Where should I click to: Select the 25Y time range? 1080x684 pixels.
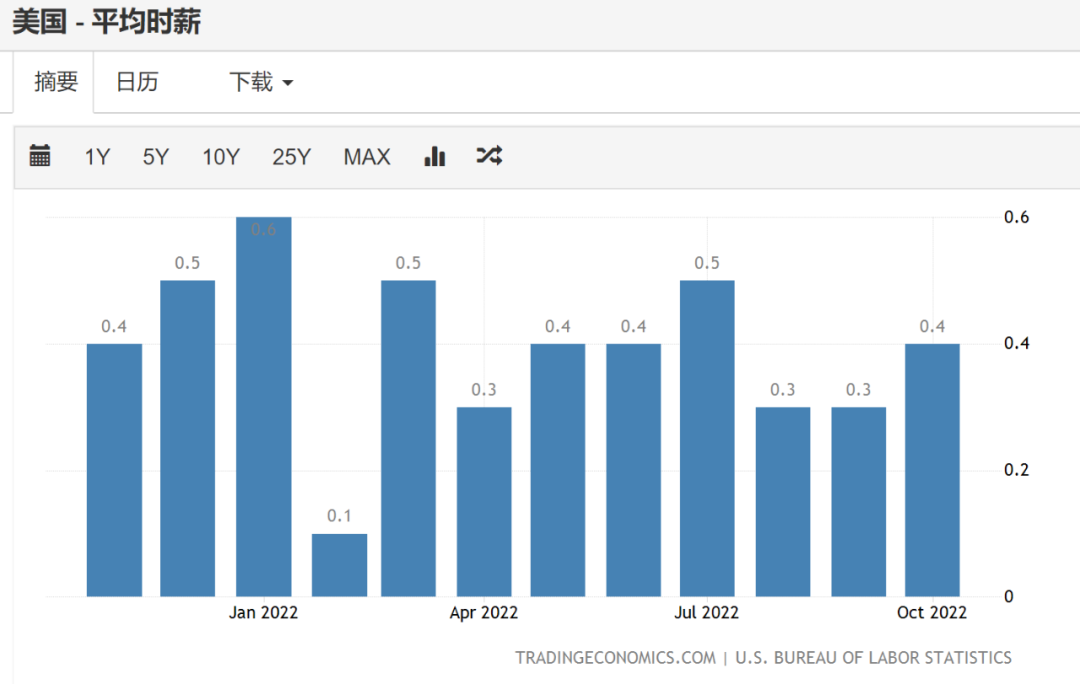[x=291, y=157]
